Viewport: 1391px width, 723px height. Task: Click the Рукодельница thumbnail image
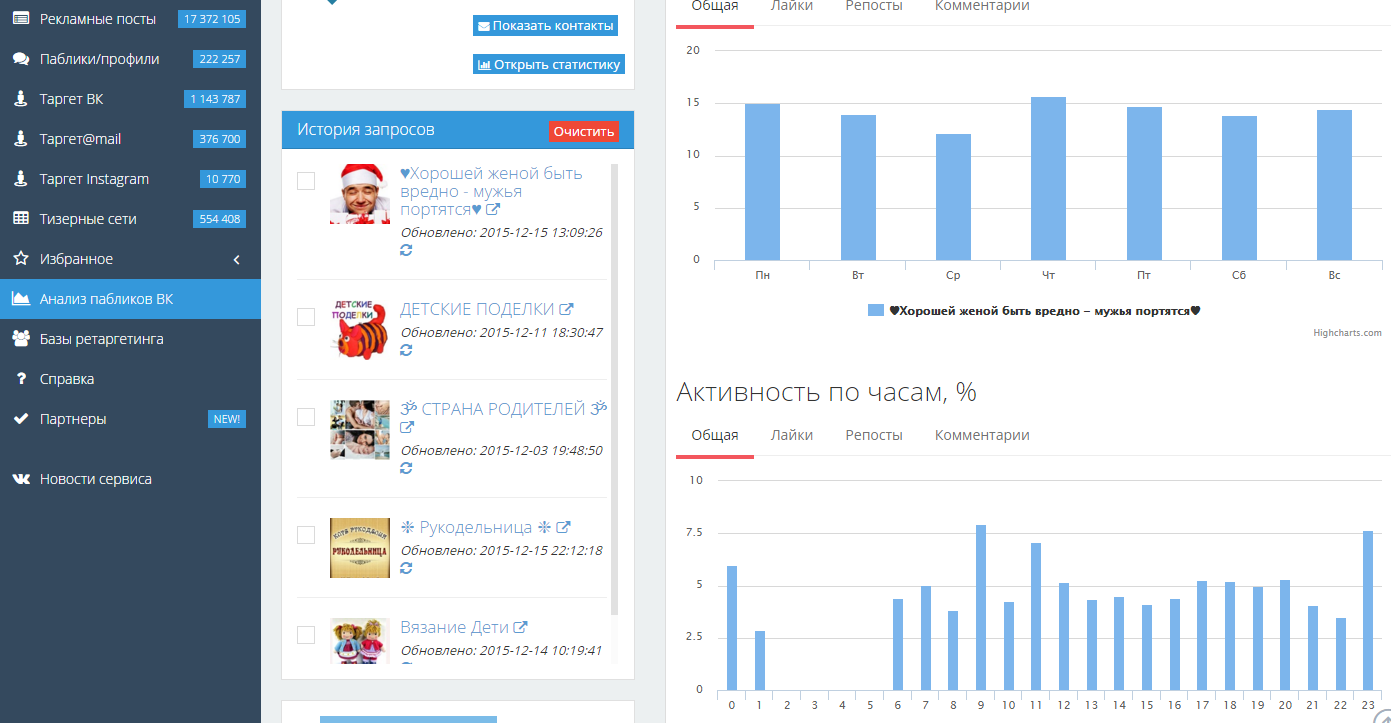(x=360, y=548)
